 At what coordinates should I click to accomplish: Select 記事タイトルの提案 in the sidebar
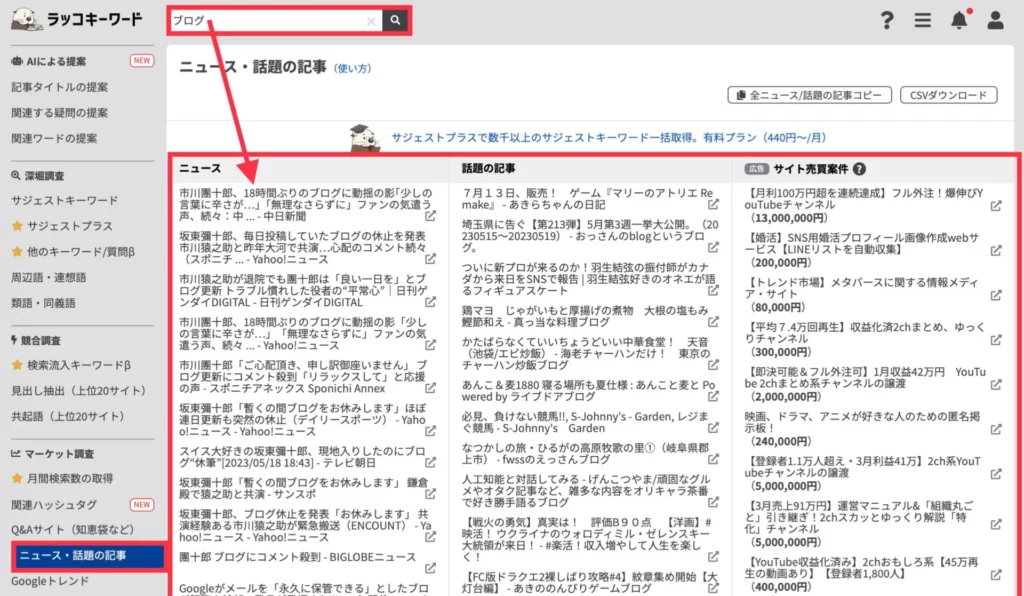59,87
